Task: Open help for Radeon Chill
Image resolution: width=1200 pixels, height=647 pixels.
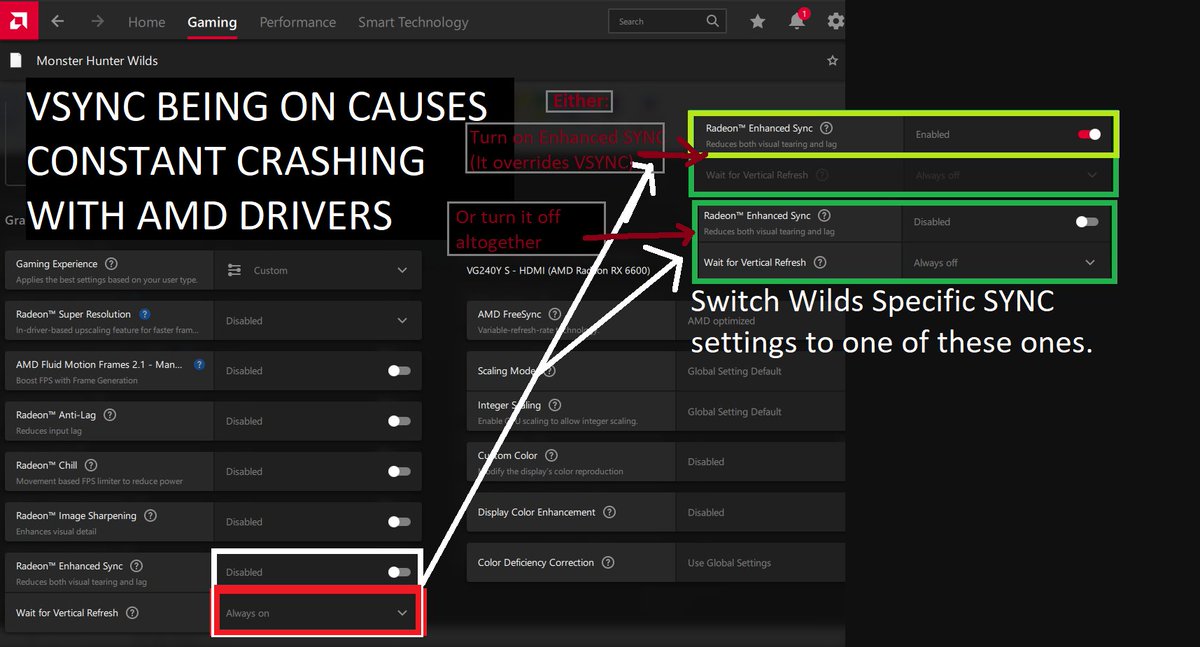Action: click(91, 465)
